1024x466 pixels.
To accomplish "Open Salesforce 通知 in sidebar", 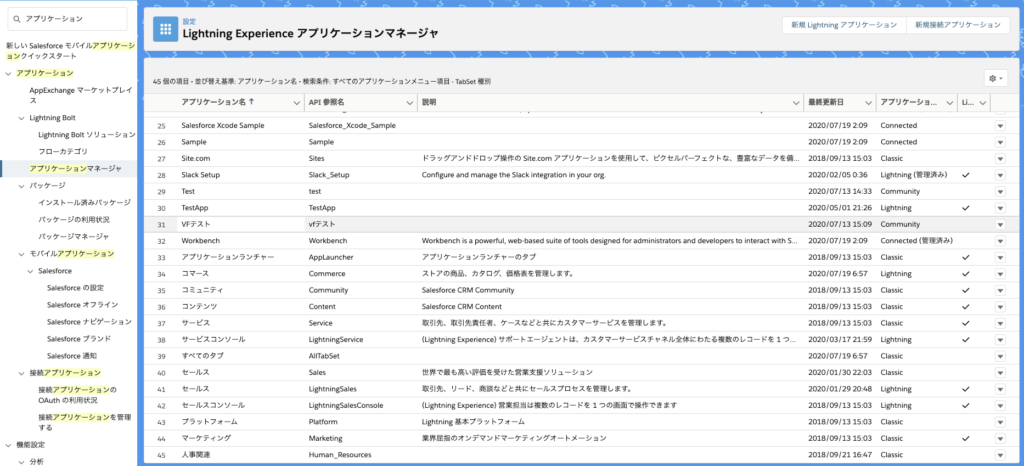I will [x=72, y=356].
